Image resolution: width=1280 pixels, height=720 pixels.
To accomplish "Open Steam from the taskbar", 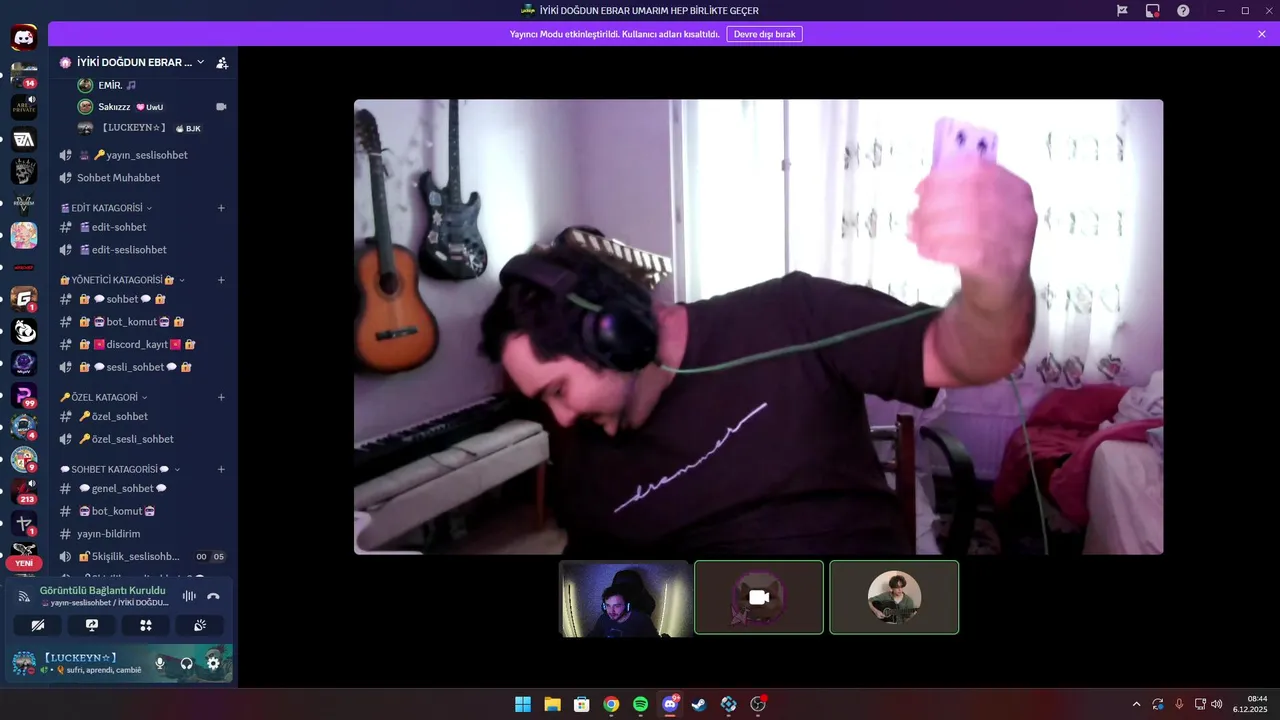I will [699, 704].
